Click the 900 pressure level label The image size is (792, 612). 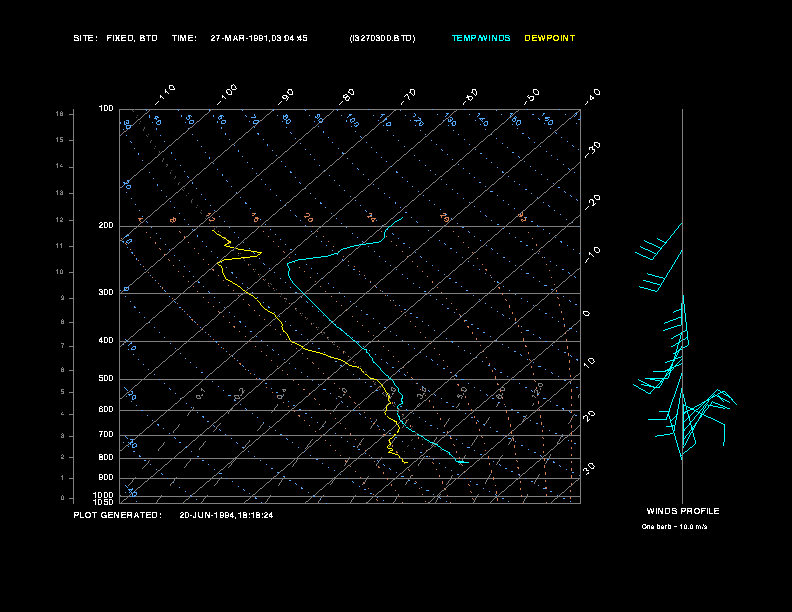tap(106, 477)
